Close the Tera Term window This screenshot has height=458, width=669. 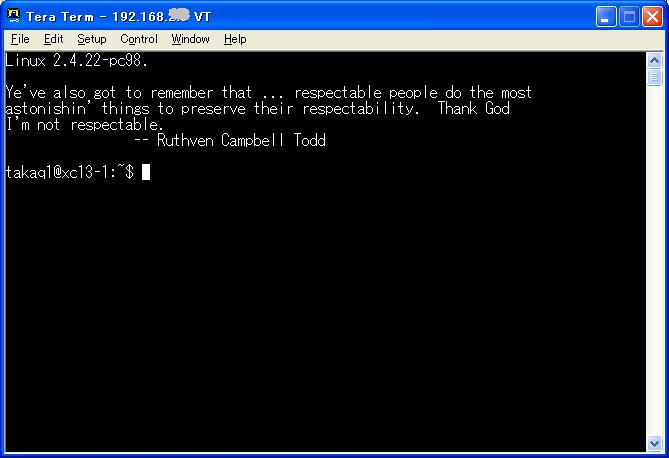tap(652, 17)
